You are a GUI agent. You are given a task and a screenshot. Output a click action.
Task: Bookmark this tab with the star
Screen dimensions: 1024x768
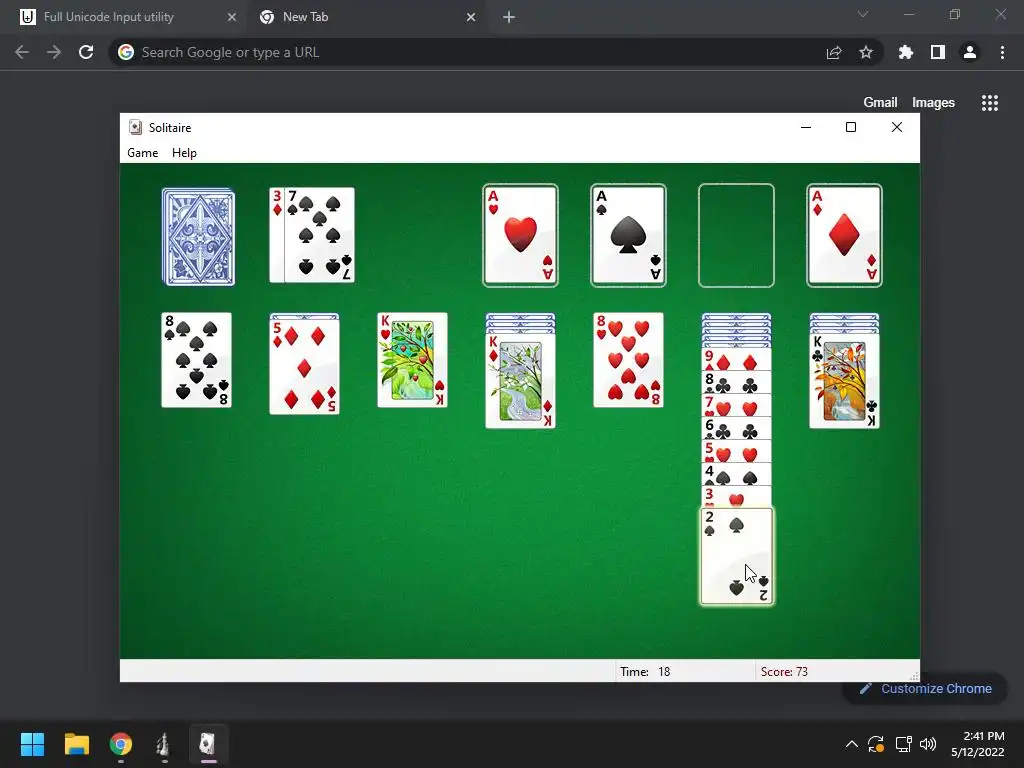(866, 52)
